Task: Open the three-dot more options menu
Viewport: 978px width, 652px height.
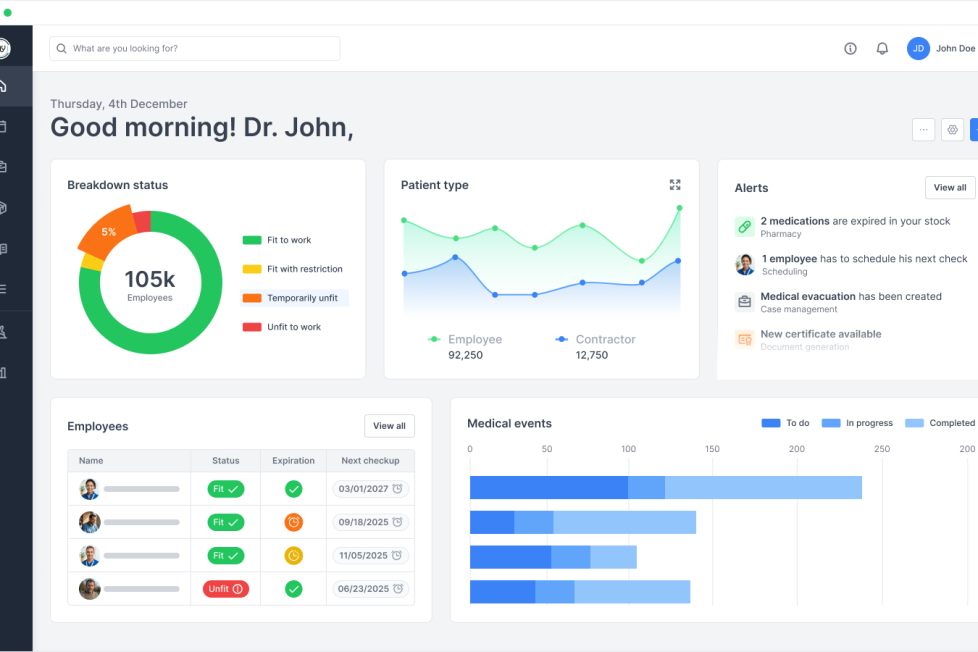Action: coord(923,130)
